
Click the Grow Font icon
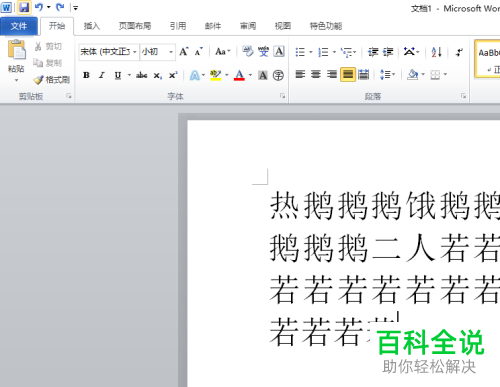184,52
